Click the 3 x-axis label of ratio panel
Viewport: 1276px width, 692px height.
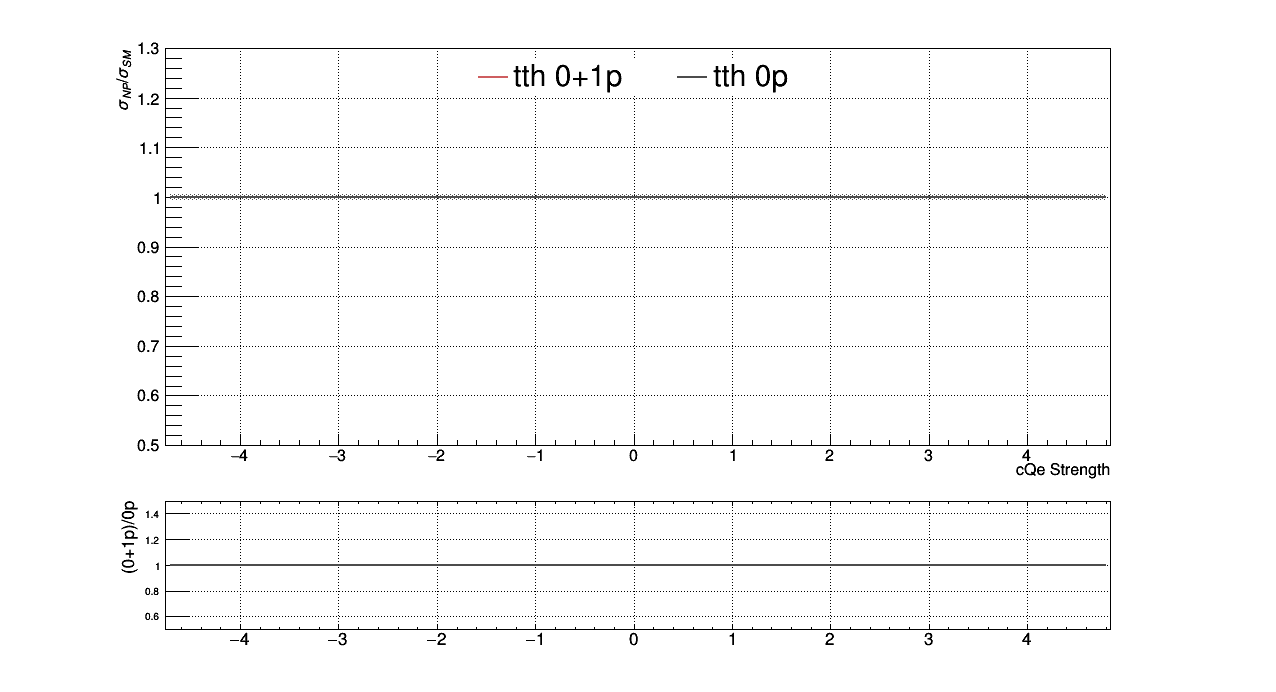[x=929, y=641]
